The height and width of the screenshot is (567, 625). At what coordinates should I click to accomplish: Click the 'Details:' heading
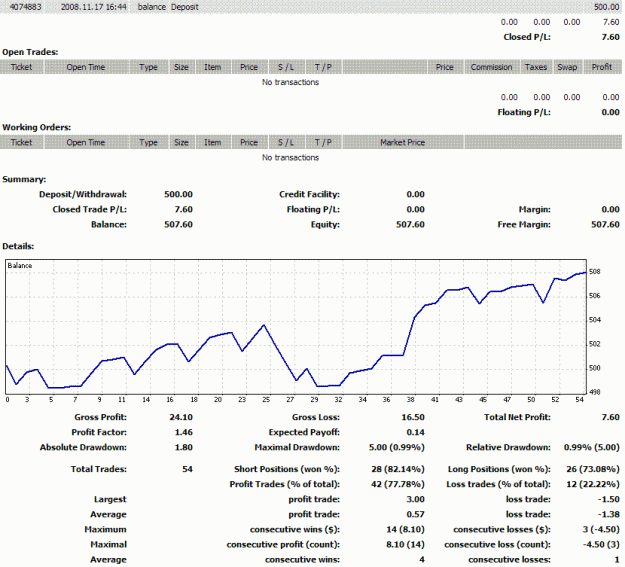pos(18,246)
